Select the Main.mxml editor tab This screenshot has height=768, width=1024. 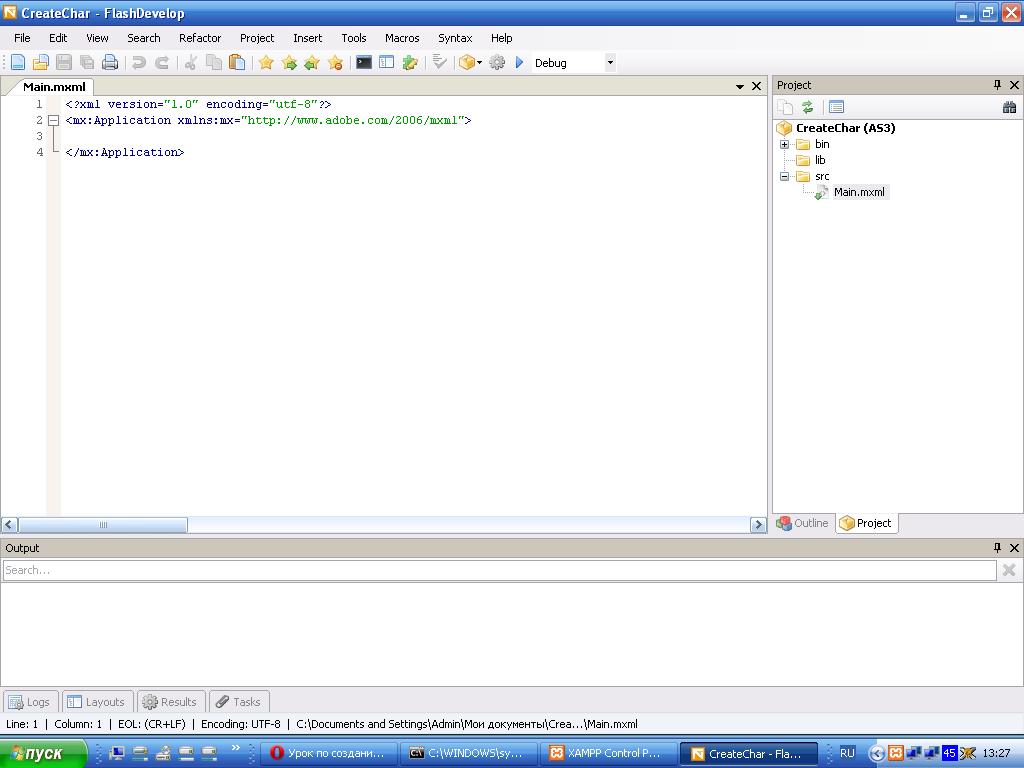pyautogui.click(x=54, y=87)
